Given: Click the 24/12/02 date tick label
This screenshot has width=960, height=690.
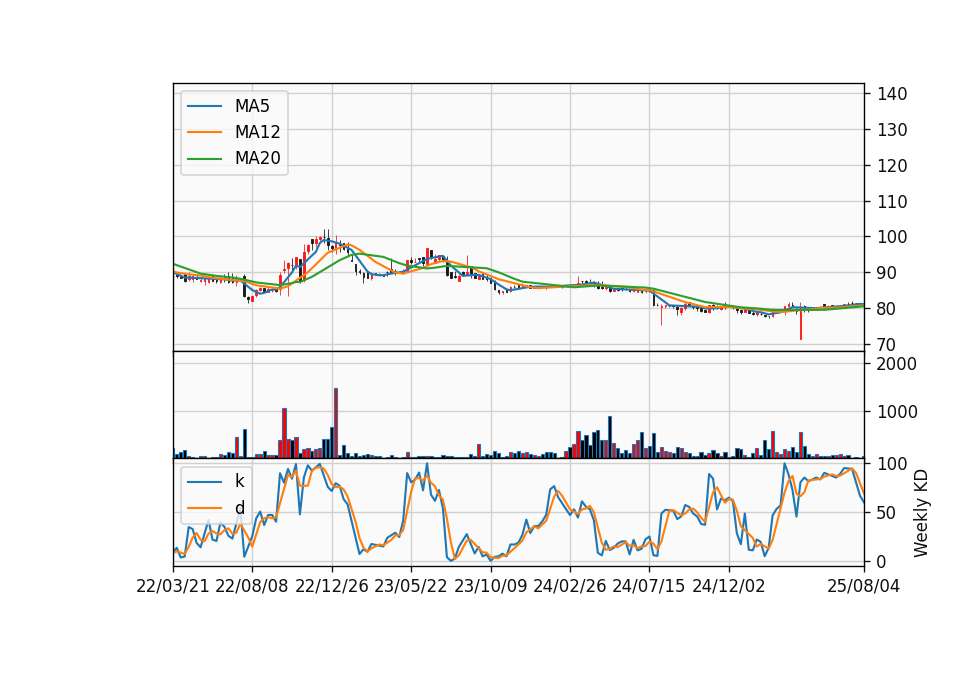Looking at the screenshot, I should (729, 586).
